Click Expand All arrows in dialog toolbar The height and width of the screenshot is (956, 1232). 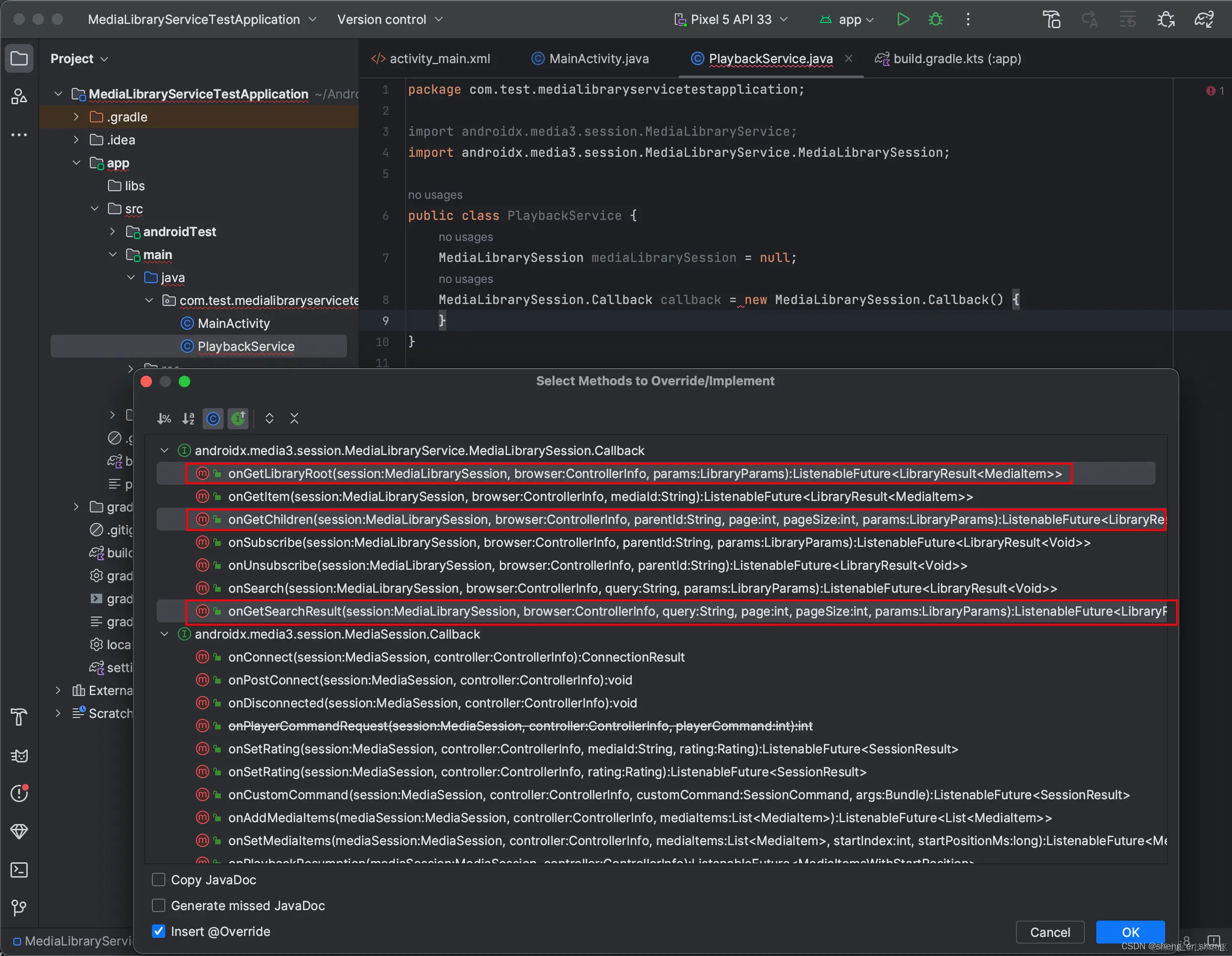(269, 418)
